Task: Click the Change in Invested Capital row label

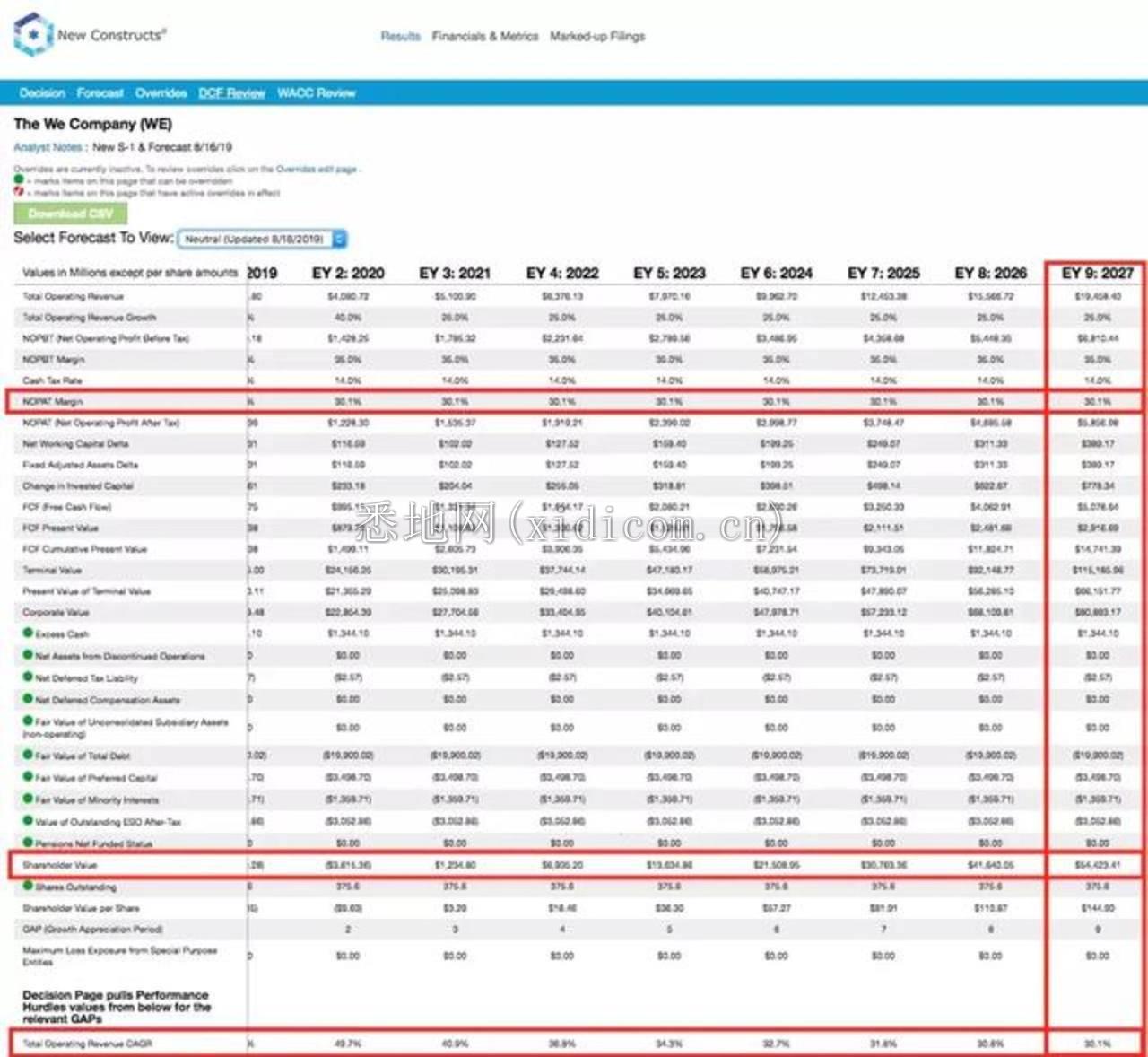Action: coord(78,485)
